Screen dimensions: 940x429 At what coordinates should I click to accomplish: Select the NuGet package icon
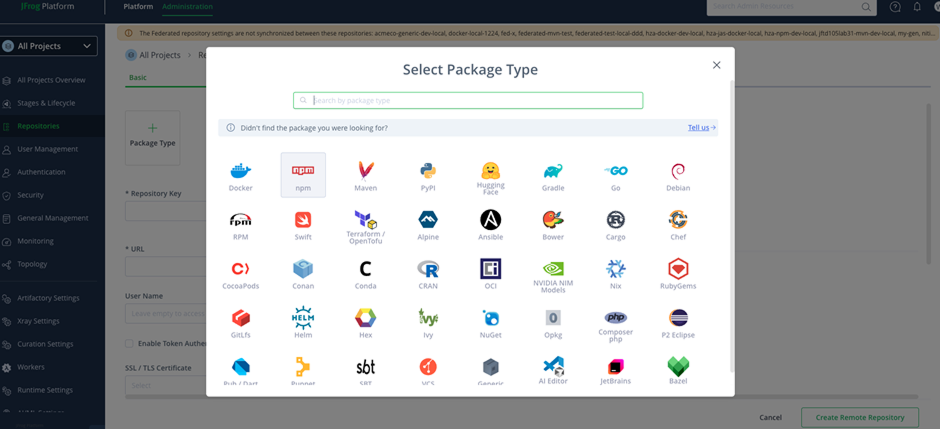[x=490, y=322]
